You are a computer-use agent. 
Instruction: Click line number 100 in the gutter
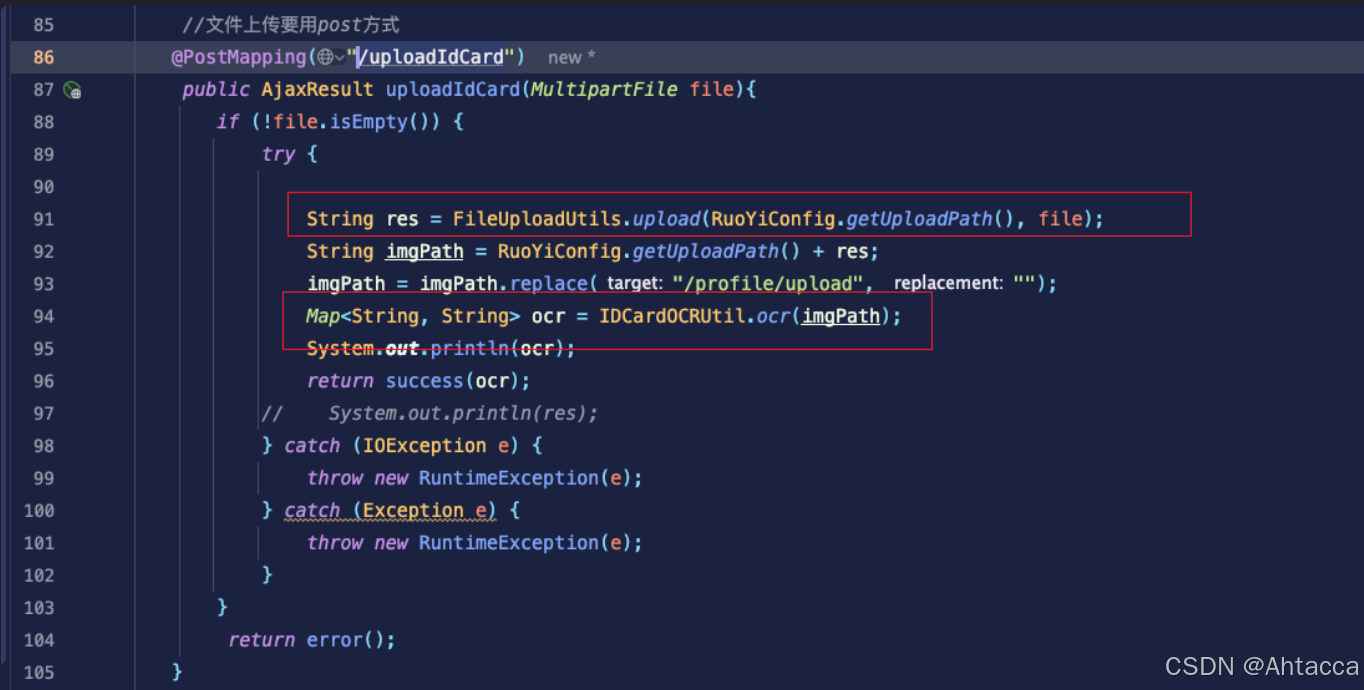tap(39, 511)
